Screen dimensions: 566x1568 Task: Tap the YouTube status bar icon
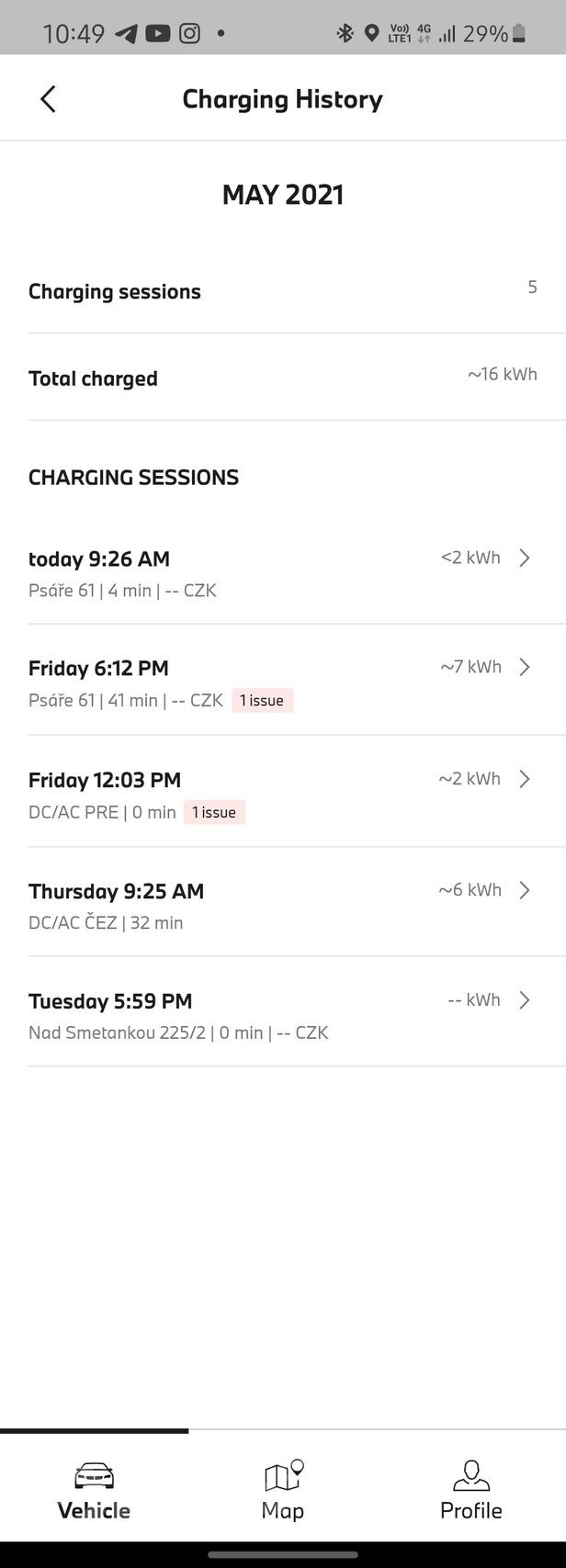(158, 34)
